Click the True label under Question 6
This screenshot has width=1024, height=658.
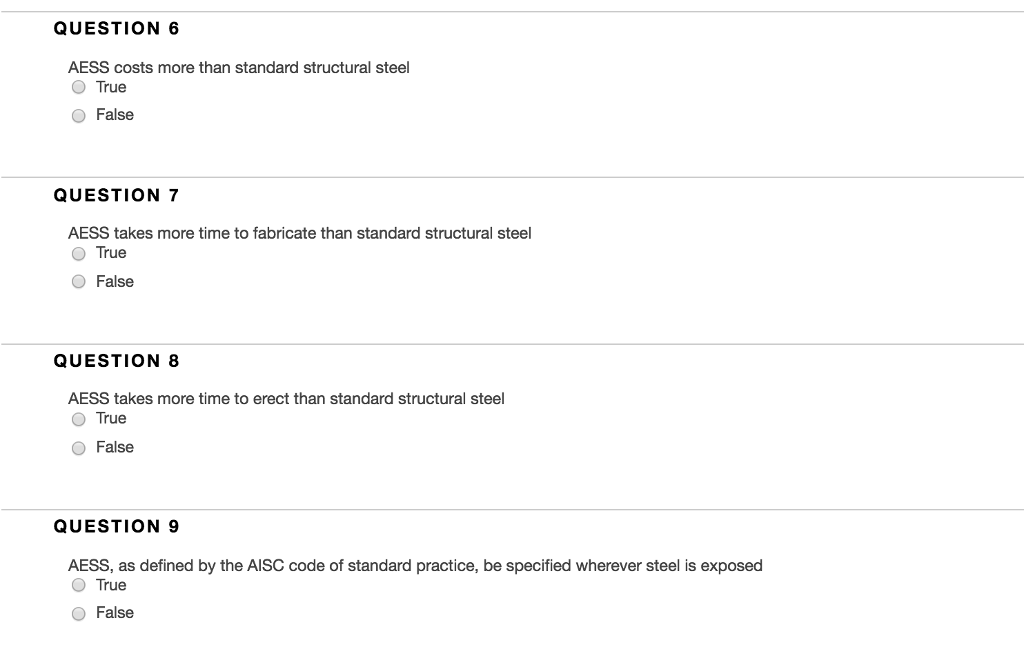110,87
